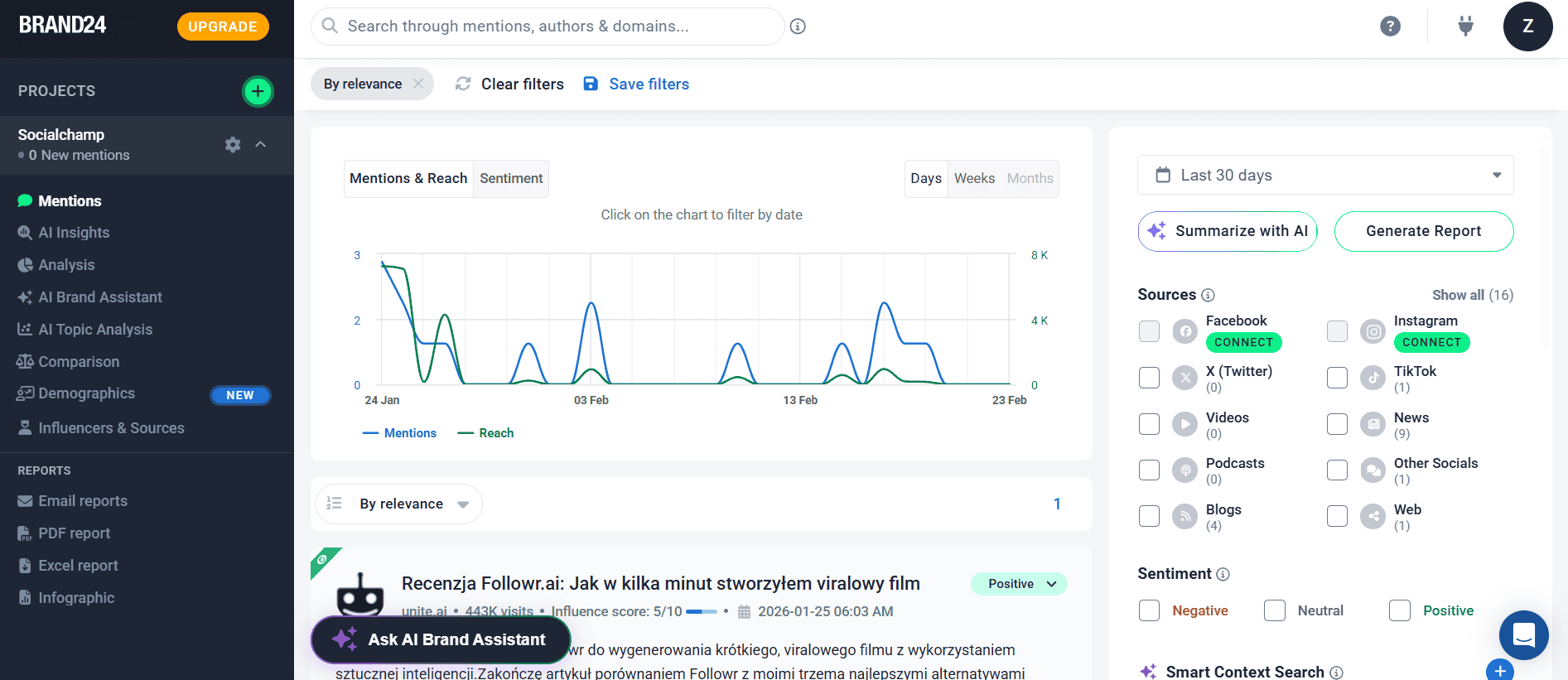This screenshot has width=1568, height=680.
Task: Toggle Reach series in chart legend
Action: coord(485,433)
